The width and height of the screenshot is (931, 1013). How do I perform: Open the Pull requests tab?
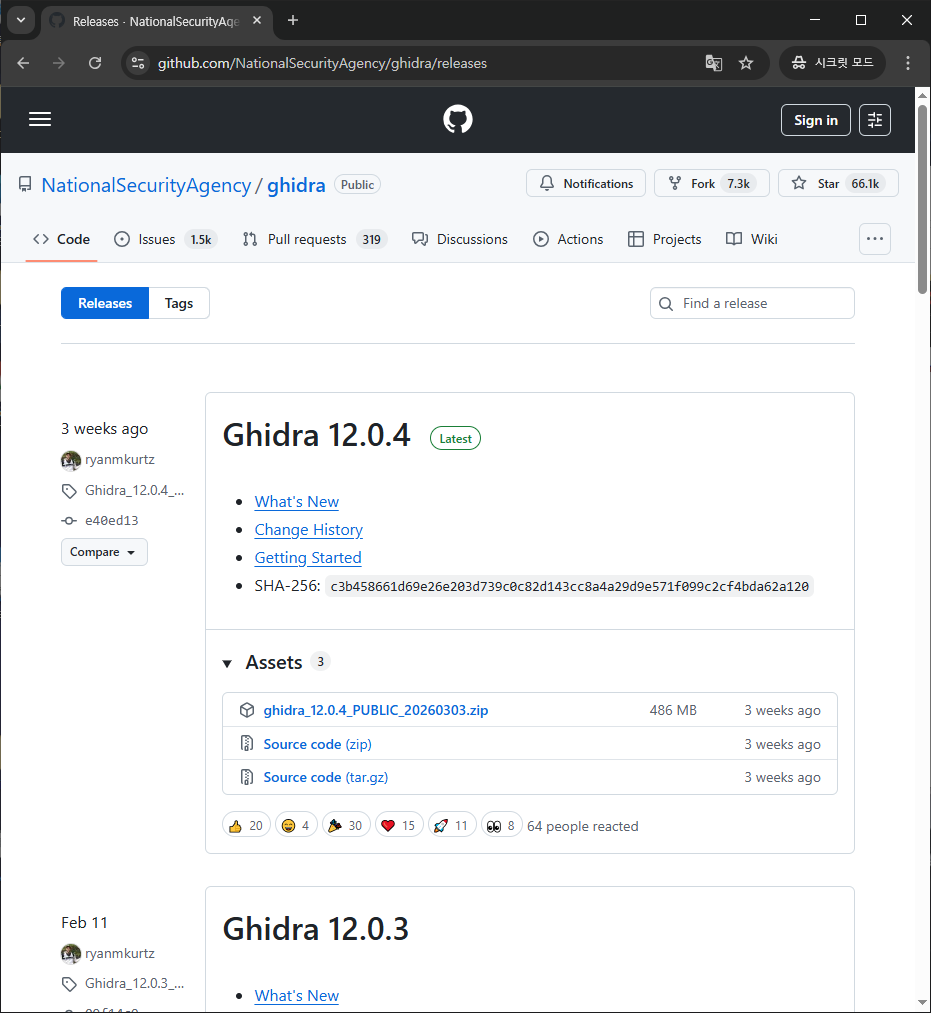tap(306, 240)
